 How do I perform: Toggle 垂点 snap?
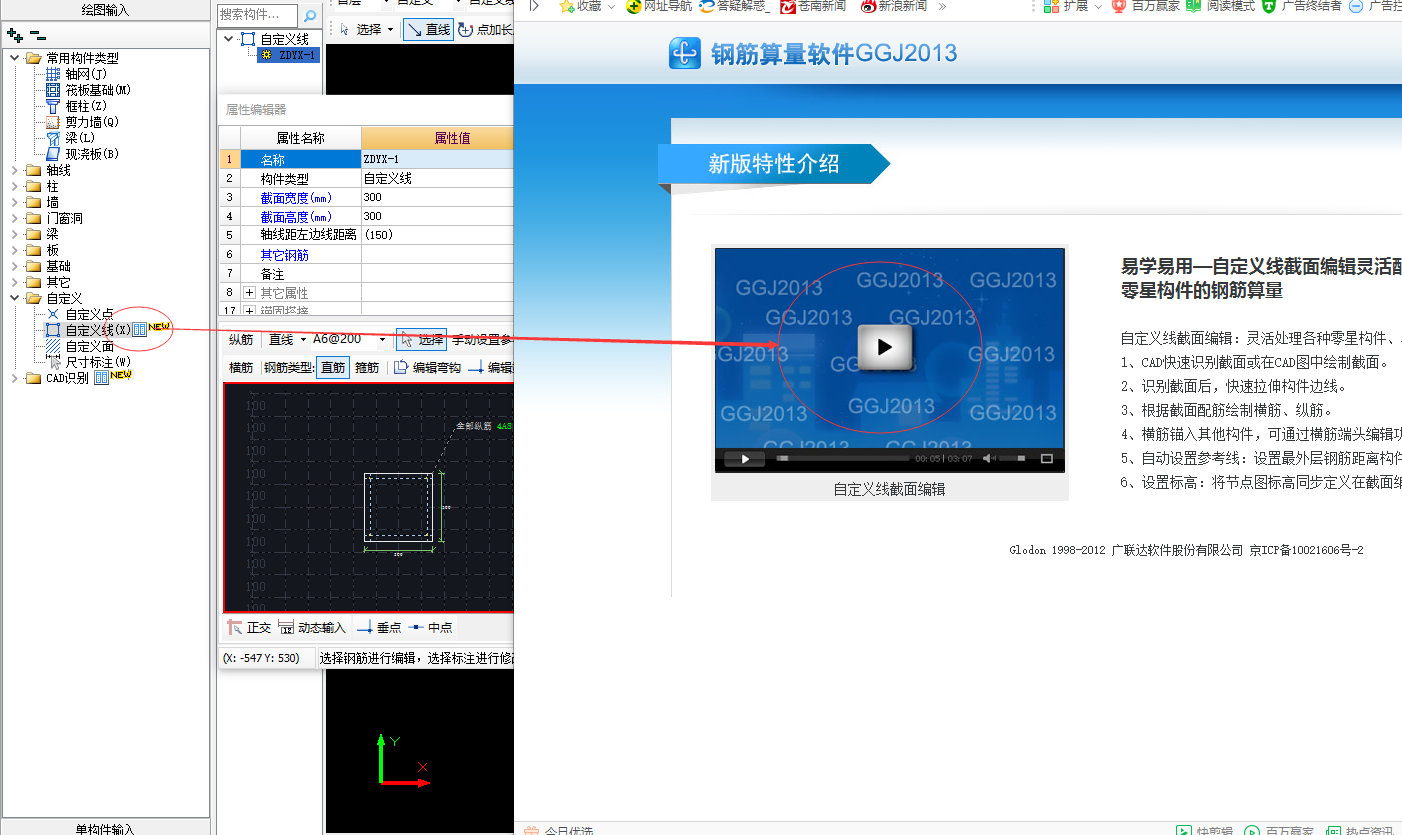[x=378, y=628]
